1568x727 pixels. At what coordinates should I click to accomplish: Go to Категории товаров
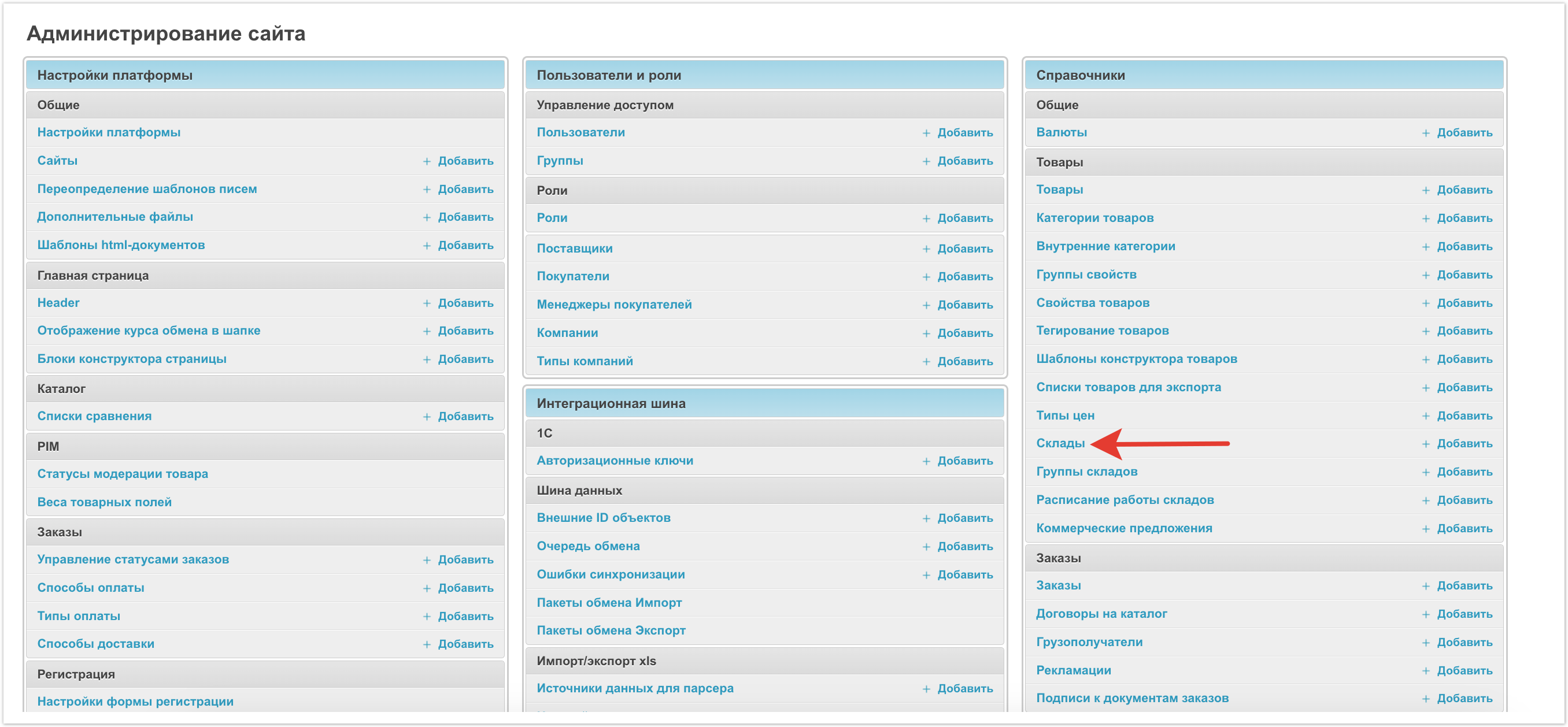[x=1094, y=218]
